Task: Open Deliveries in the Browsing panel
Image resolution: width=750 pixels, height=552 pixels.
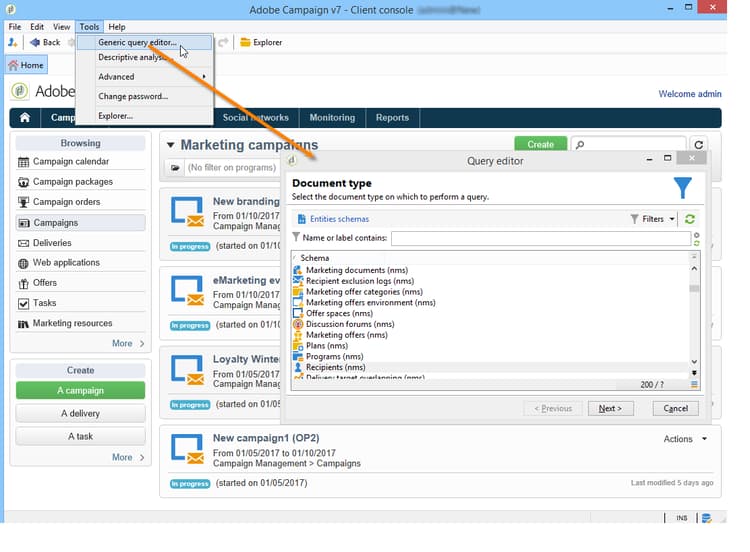Action: (x=80, y=243)
